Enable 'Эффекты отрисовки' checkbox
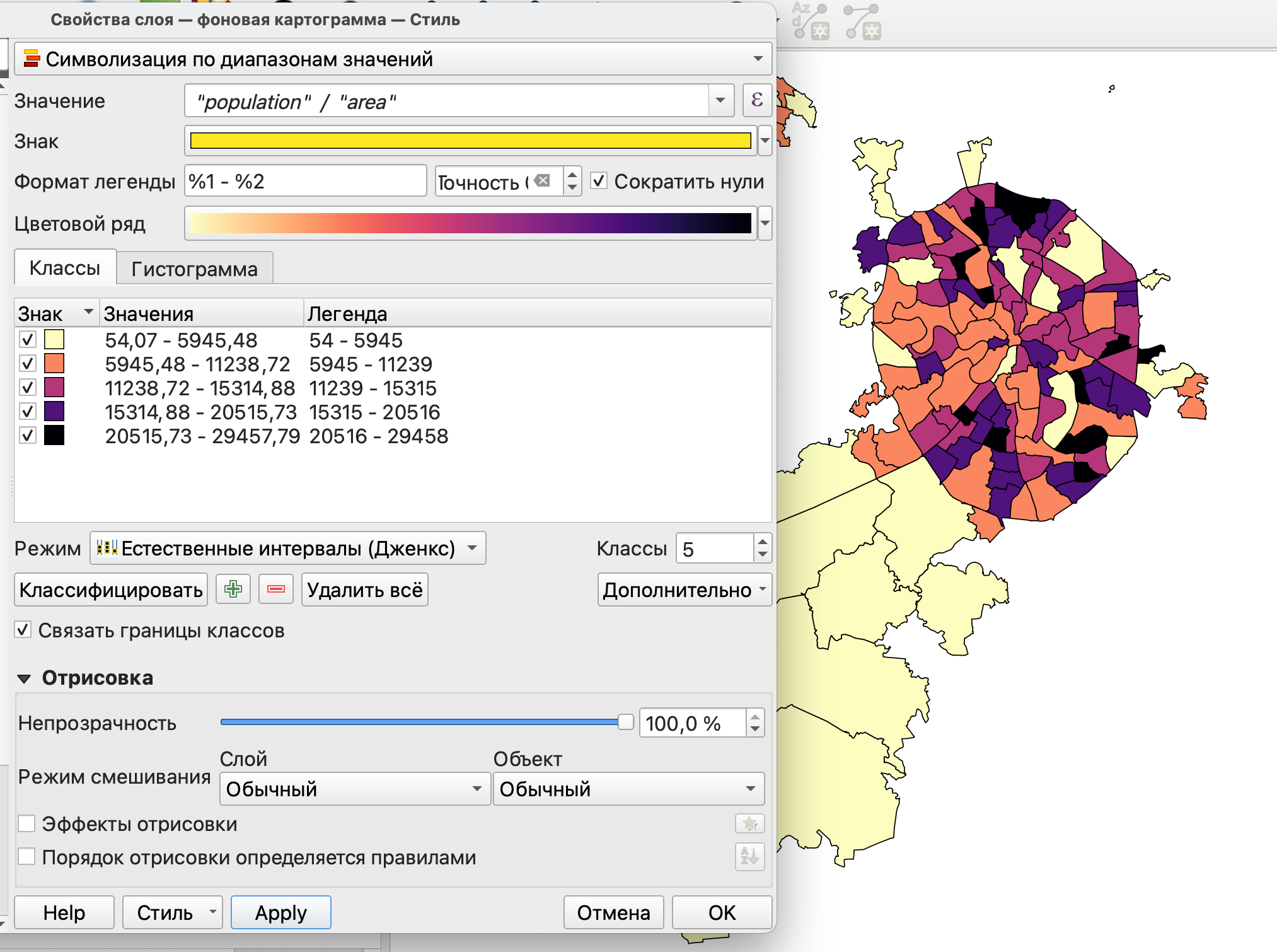Viewport: 1277px width, 952px height. click(26, 823)
